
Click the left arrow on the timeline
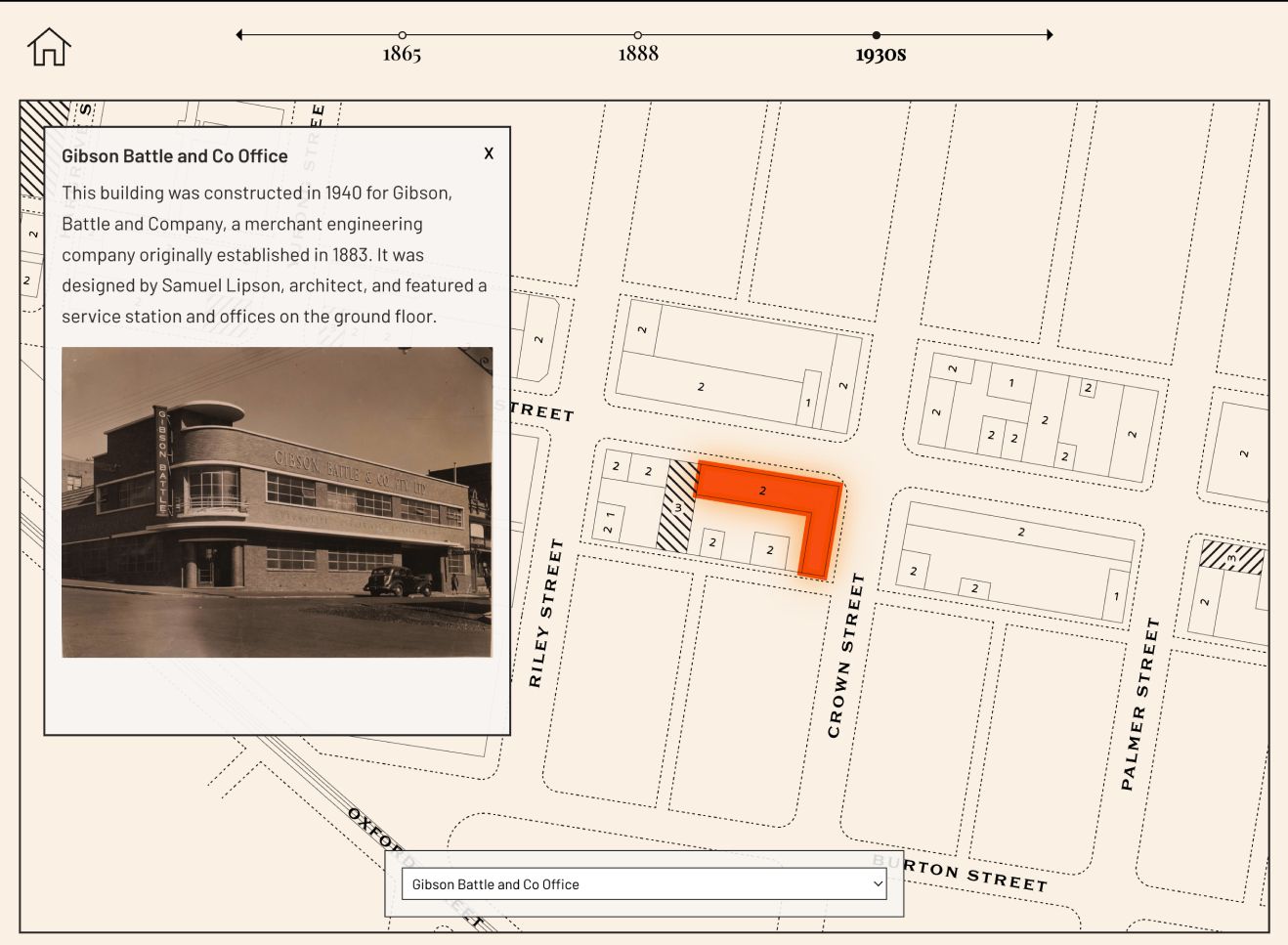(237, 34)
